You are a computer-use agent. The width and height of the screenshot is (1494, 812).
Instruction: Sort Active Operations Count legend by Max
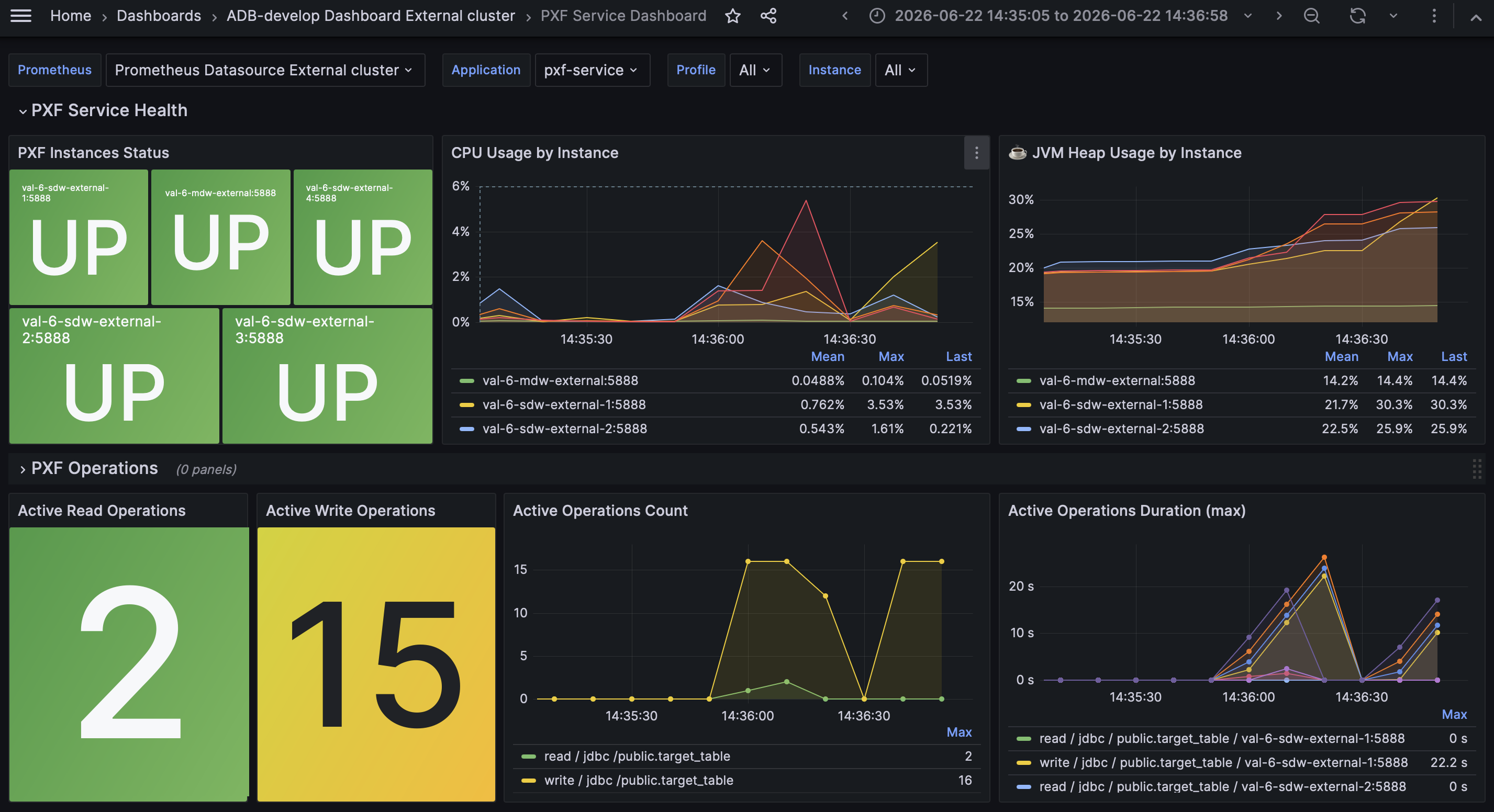(958, 732)
